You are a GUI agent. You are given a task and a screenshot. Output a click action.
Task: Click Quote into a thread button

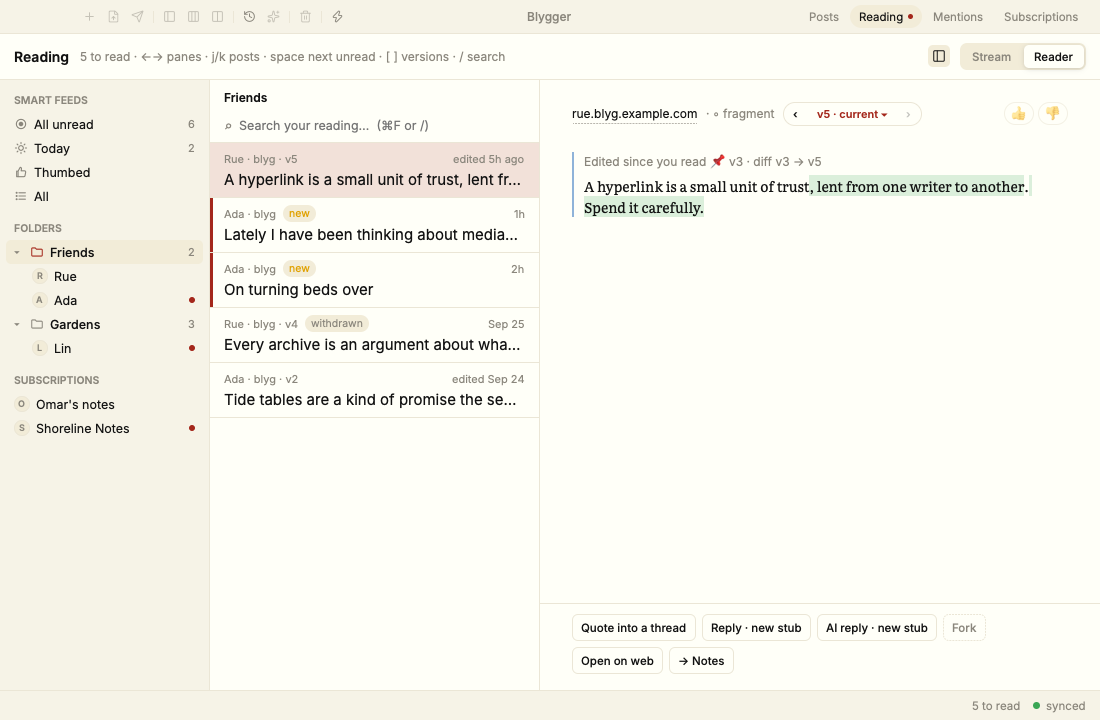pos(633,628)
